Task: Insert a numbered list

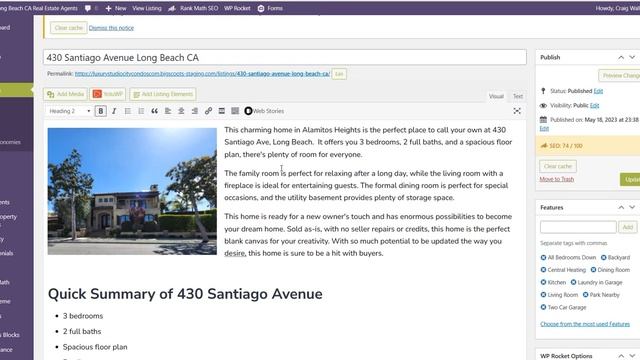Action: point(141,111)
